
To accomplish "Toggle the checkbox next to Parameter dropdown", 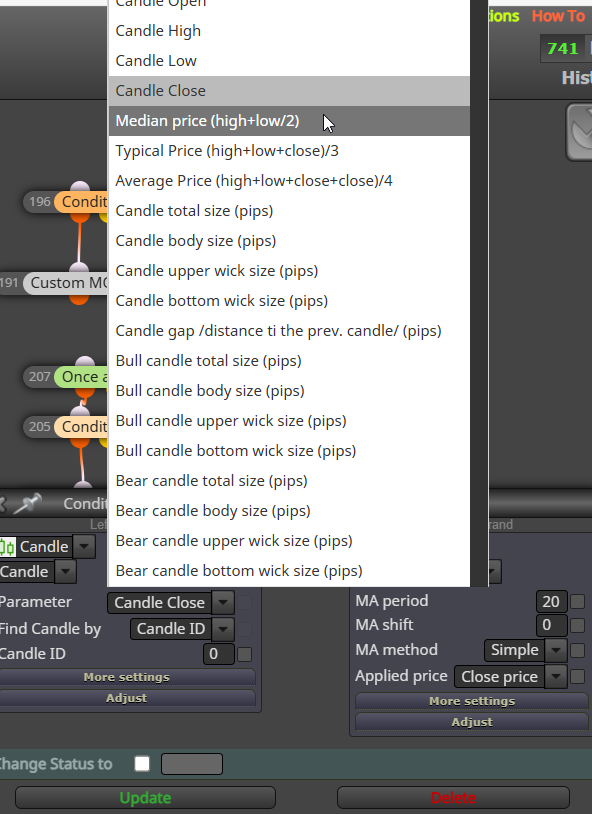I will (245, 602).
